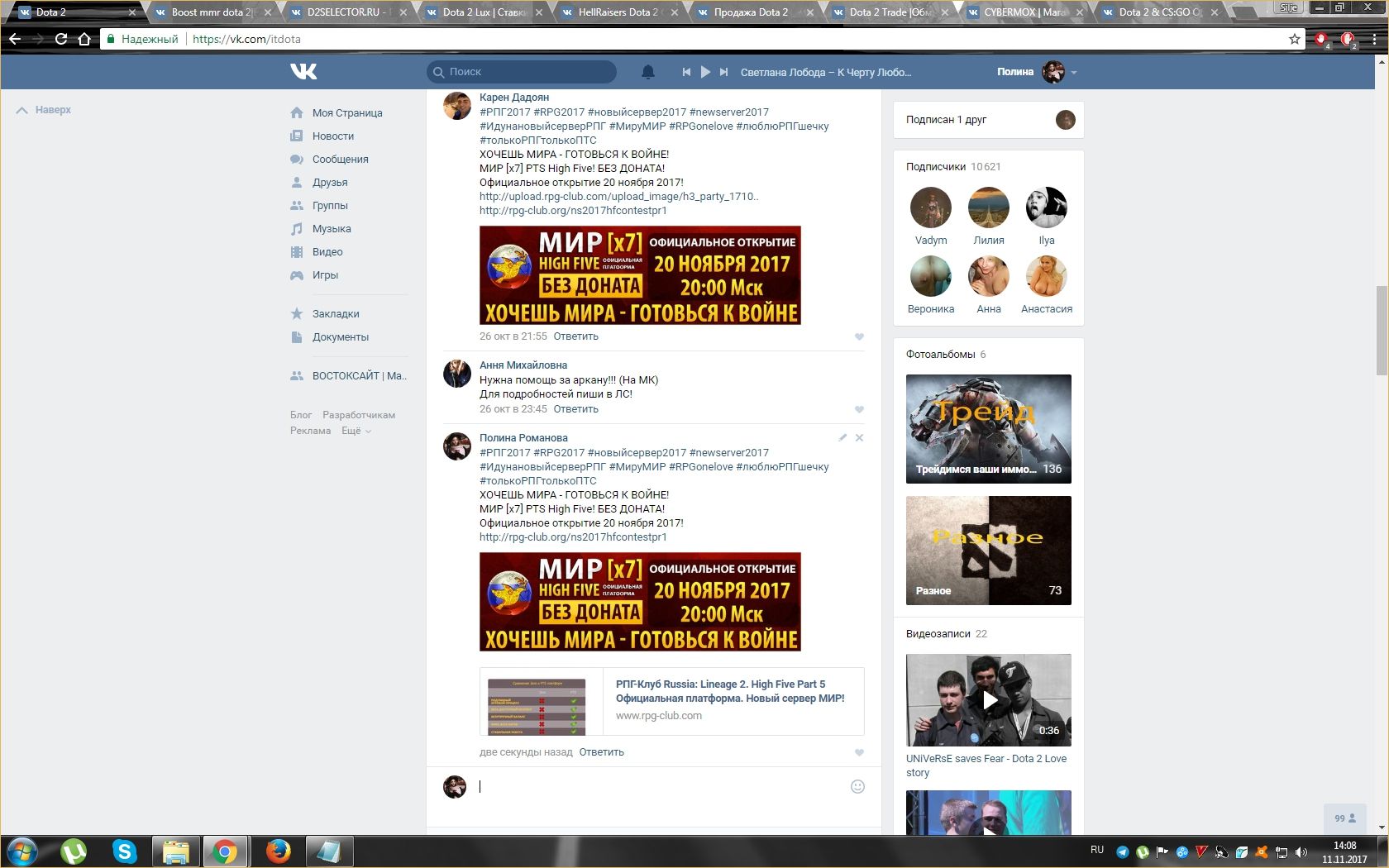This screenshot has width=1389, height=868.
Task: Open Карен Дадоян's profile name
Action: (x=514, y=98)
